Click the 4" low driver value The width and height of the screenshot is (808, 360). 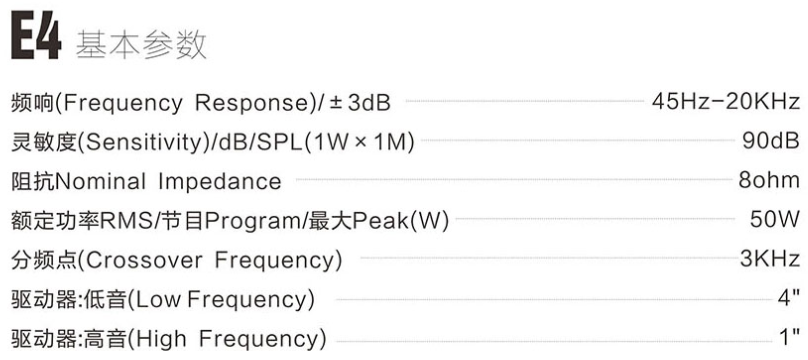(x=788, y=299)
